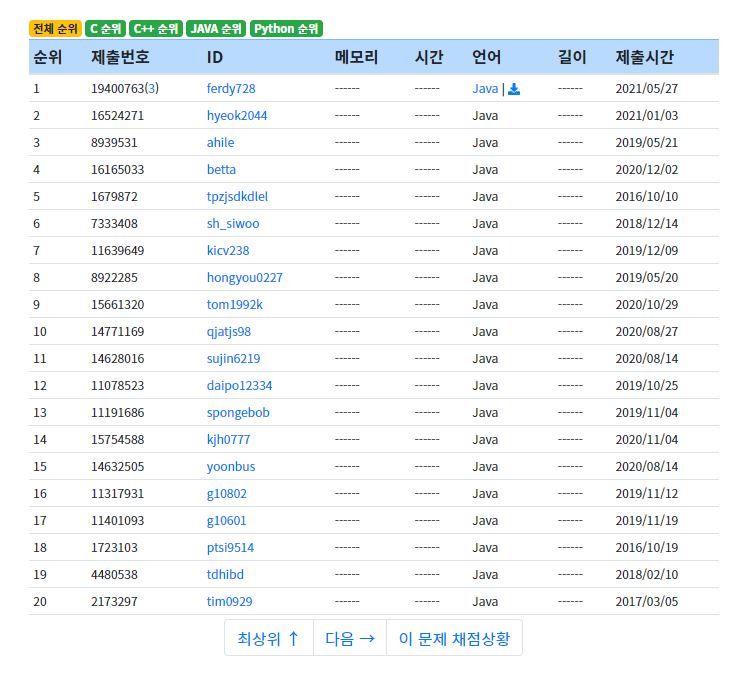
Task: Open tdhibd's profile link
Action: (225, 574)
